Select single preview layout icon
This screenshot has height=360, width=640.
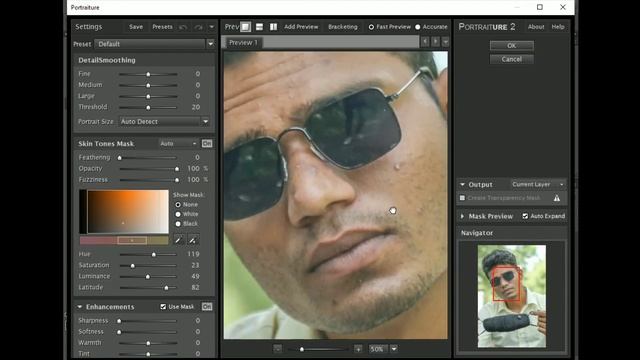tap(245, 27)
